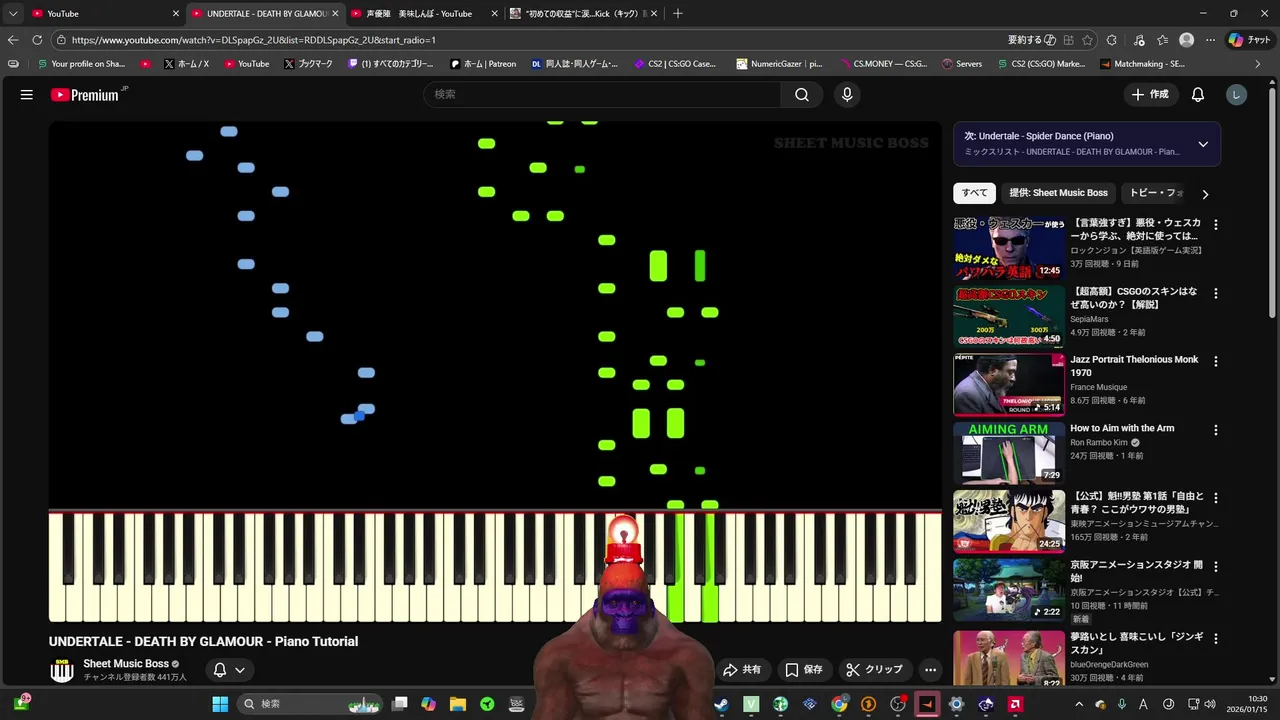Open options for How to Aim video
The width and height of the screenshot is (1280, 720).
click(x=1216, y=430)
